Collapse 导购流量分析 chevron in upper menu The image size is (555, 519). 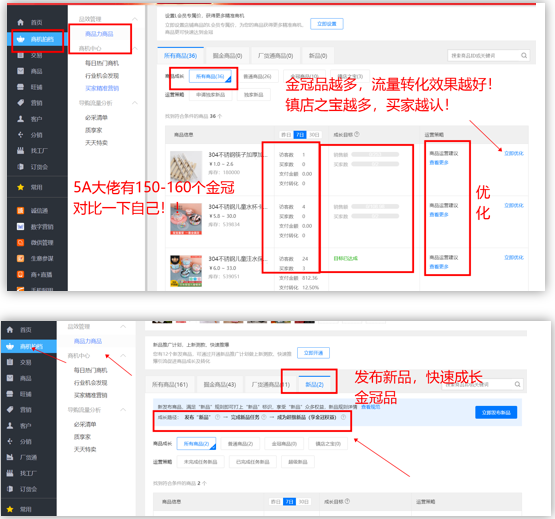pos(135,103)
